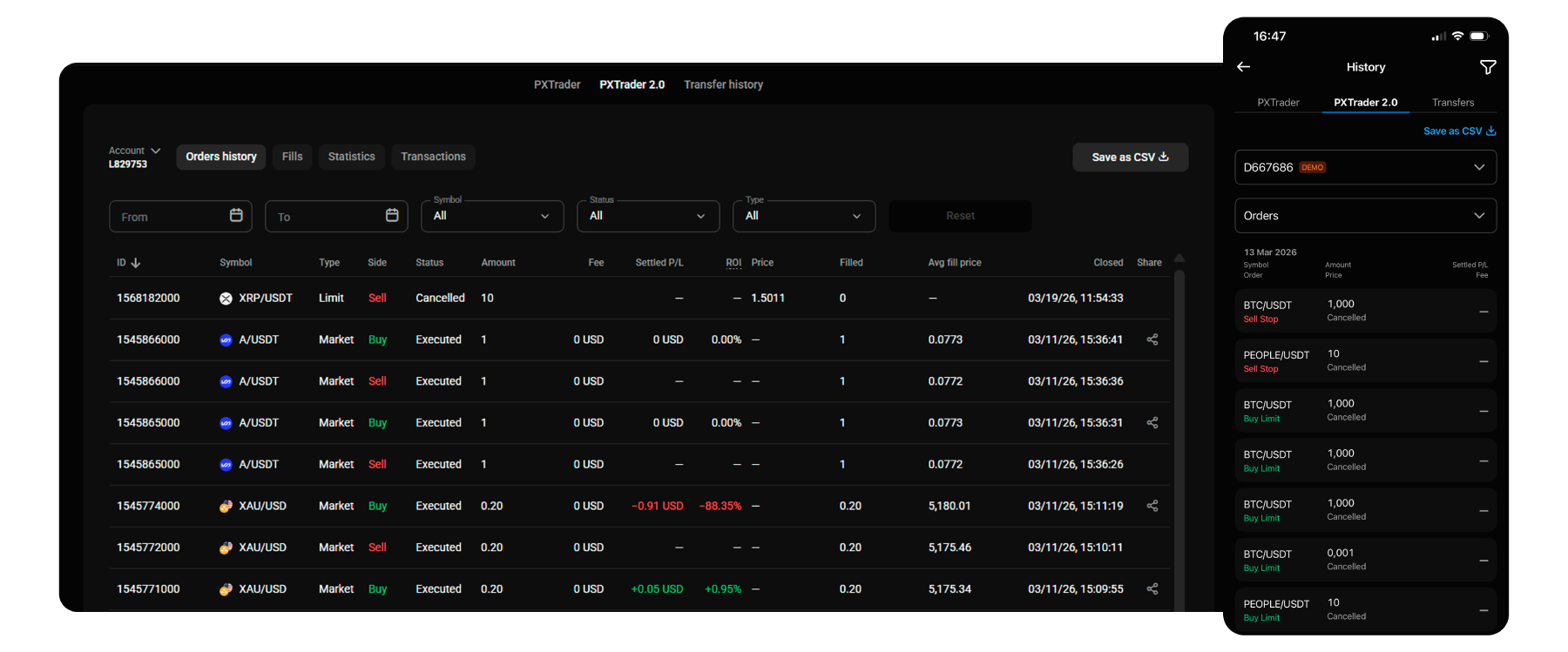Open the Symbol filter dropdown
Screen dimensions: 1568x652
[x=492, y=216]
